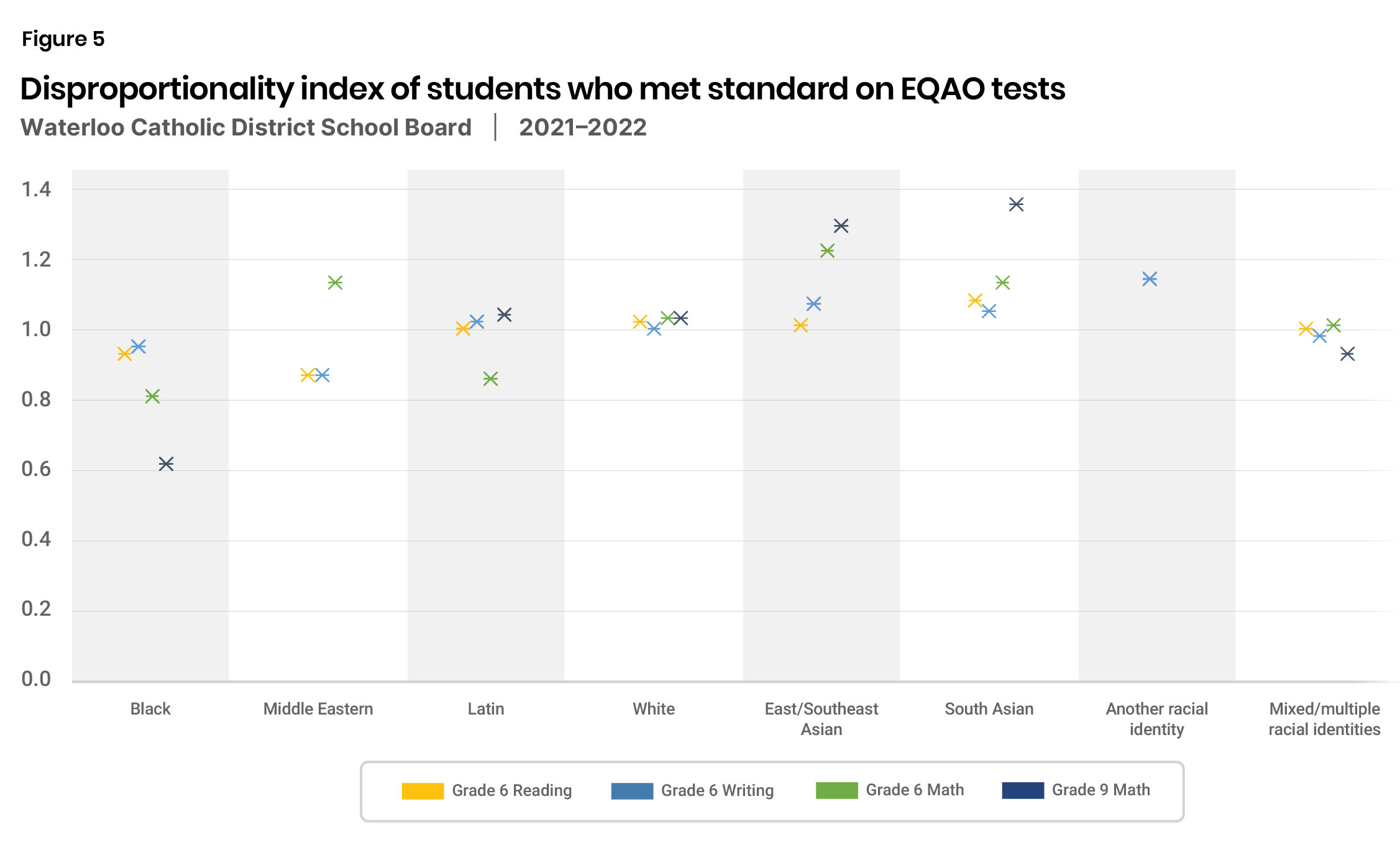Viewport: 1400px width, 845px height.
Task: Select East/Southeast Asian Grade 6 Math green marker
Action: (x=827, y=251)
